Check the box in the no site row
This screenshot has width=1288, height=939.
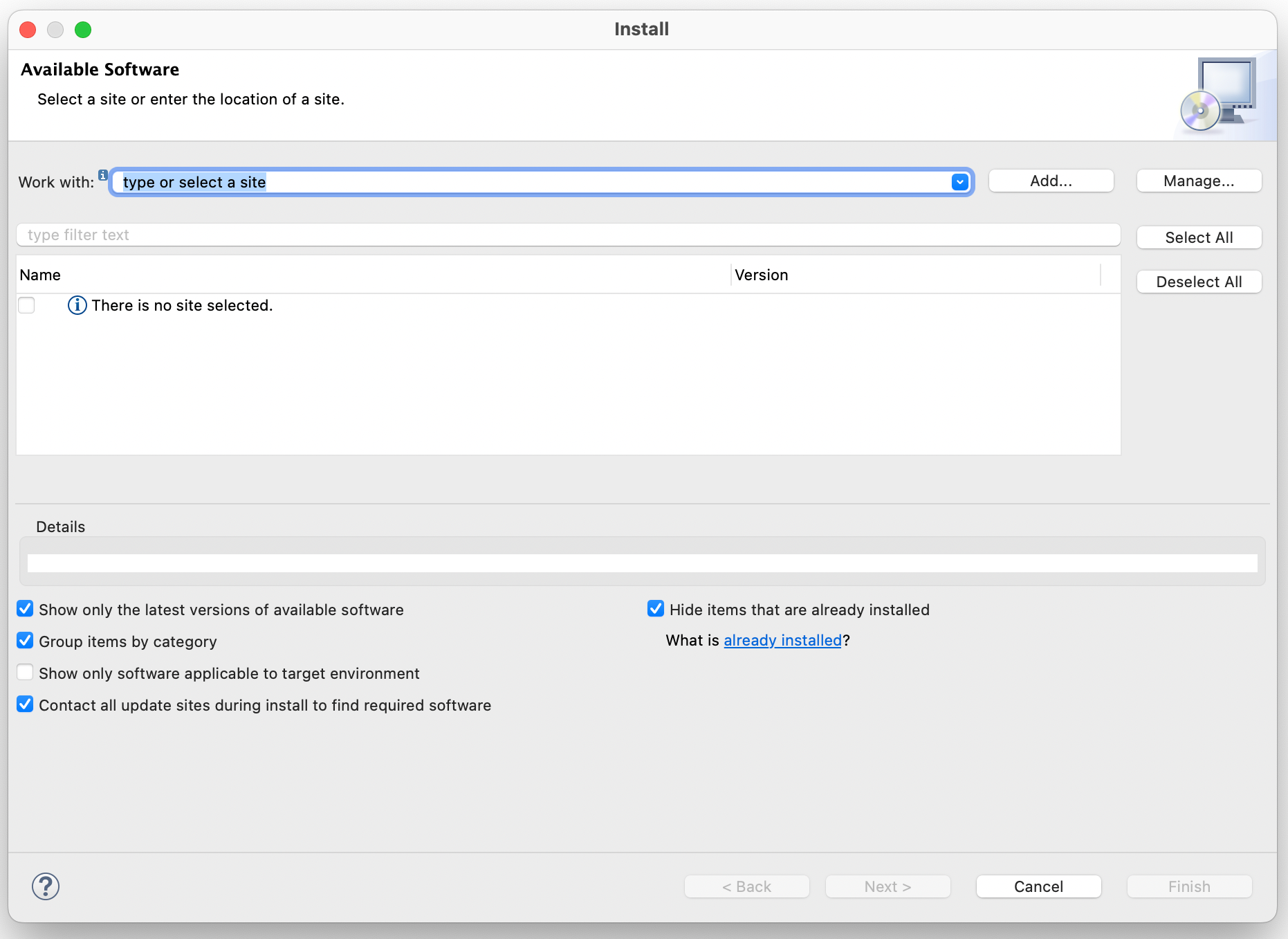tap(26, 305)
